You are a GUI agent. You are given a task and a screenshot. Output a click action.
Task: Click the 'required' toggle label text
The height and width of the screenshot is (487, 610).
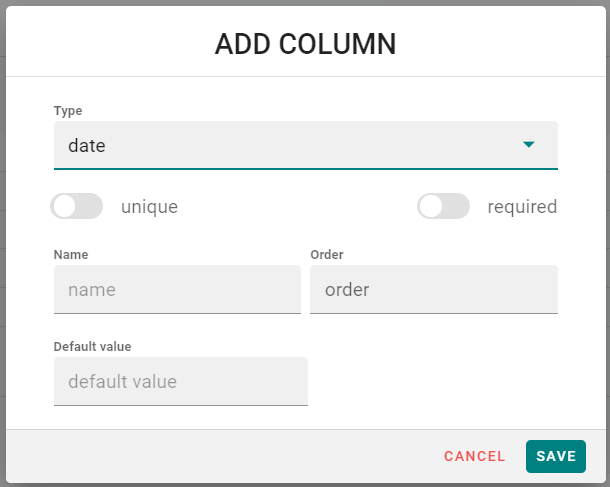[522, 207]
